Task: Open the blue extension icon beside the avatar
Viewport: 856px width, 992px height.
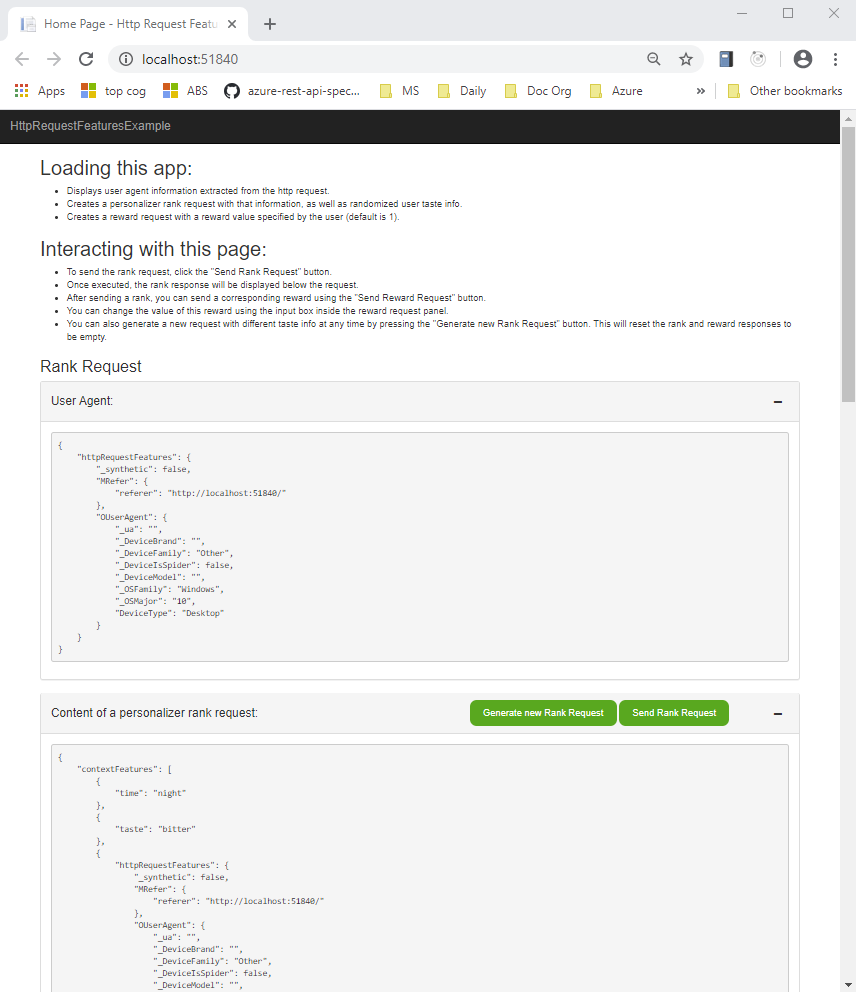Action: (x=726, y=59)
